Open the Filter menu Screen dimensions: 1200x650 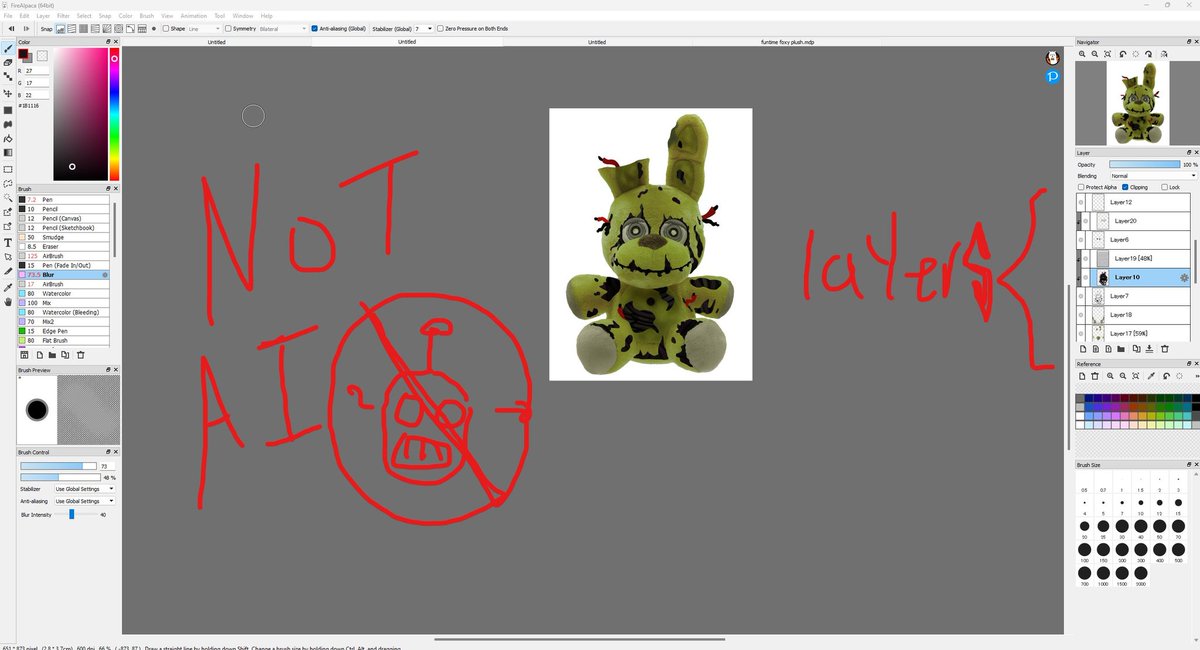click(62, 15)
